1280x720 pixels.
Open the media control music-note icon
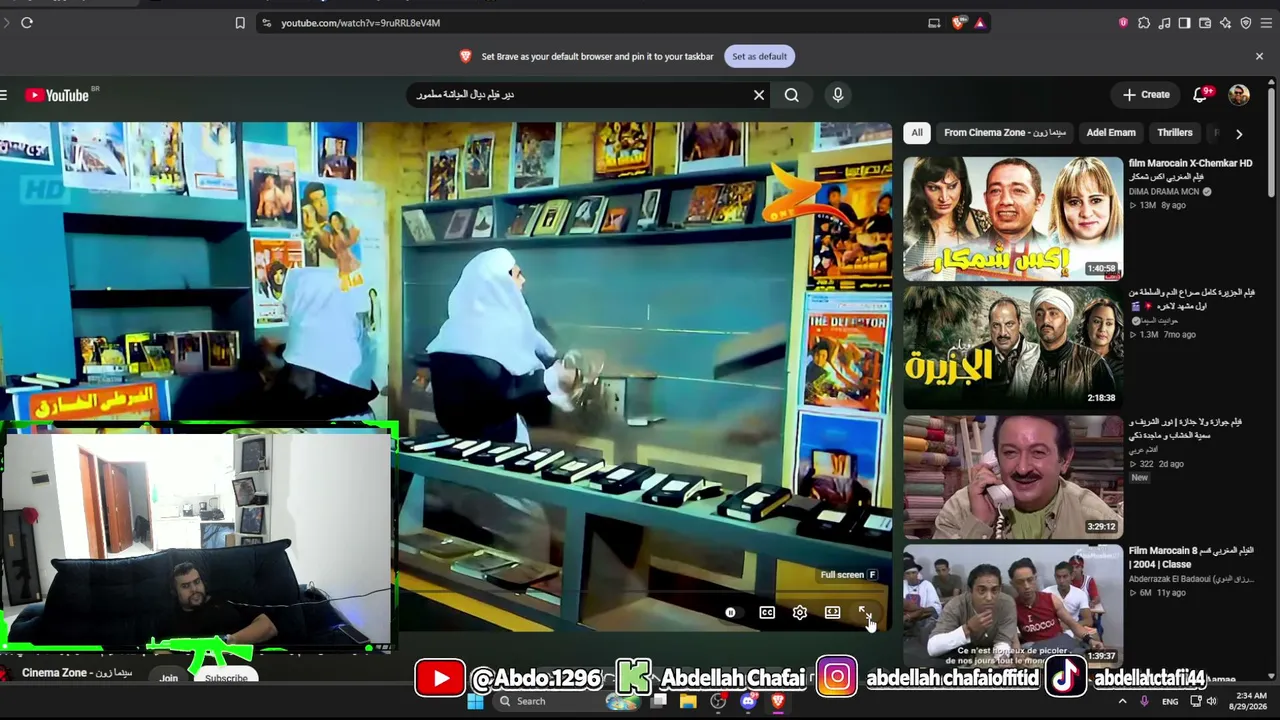pyautogui.click(x=1164, y=23)
